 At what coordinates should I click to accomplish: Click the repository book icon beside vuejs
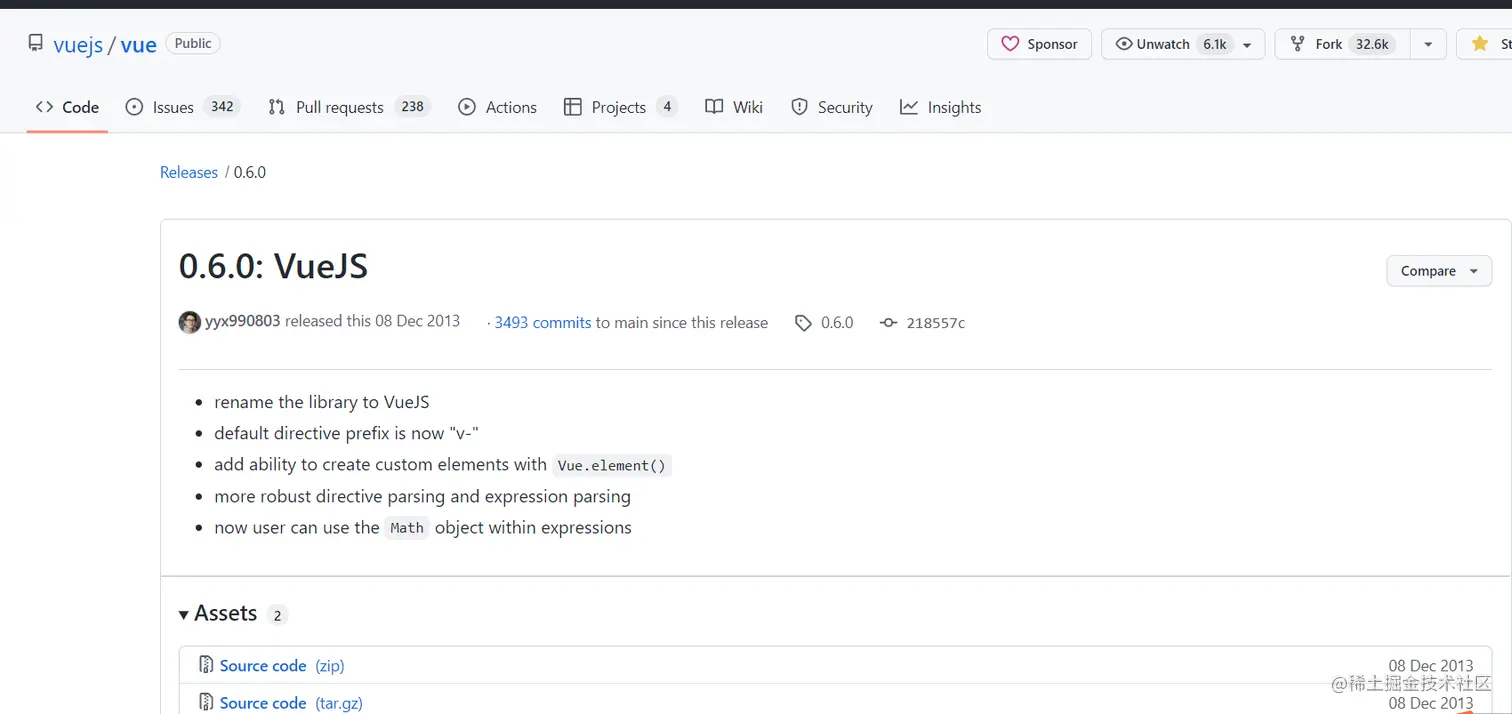[36, 44]
